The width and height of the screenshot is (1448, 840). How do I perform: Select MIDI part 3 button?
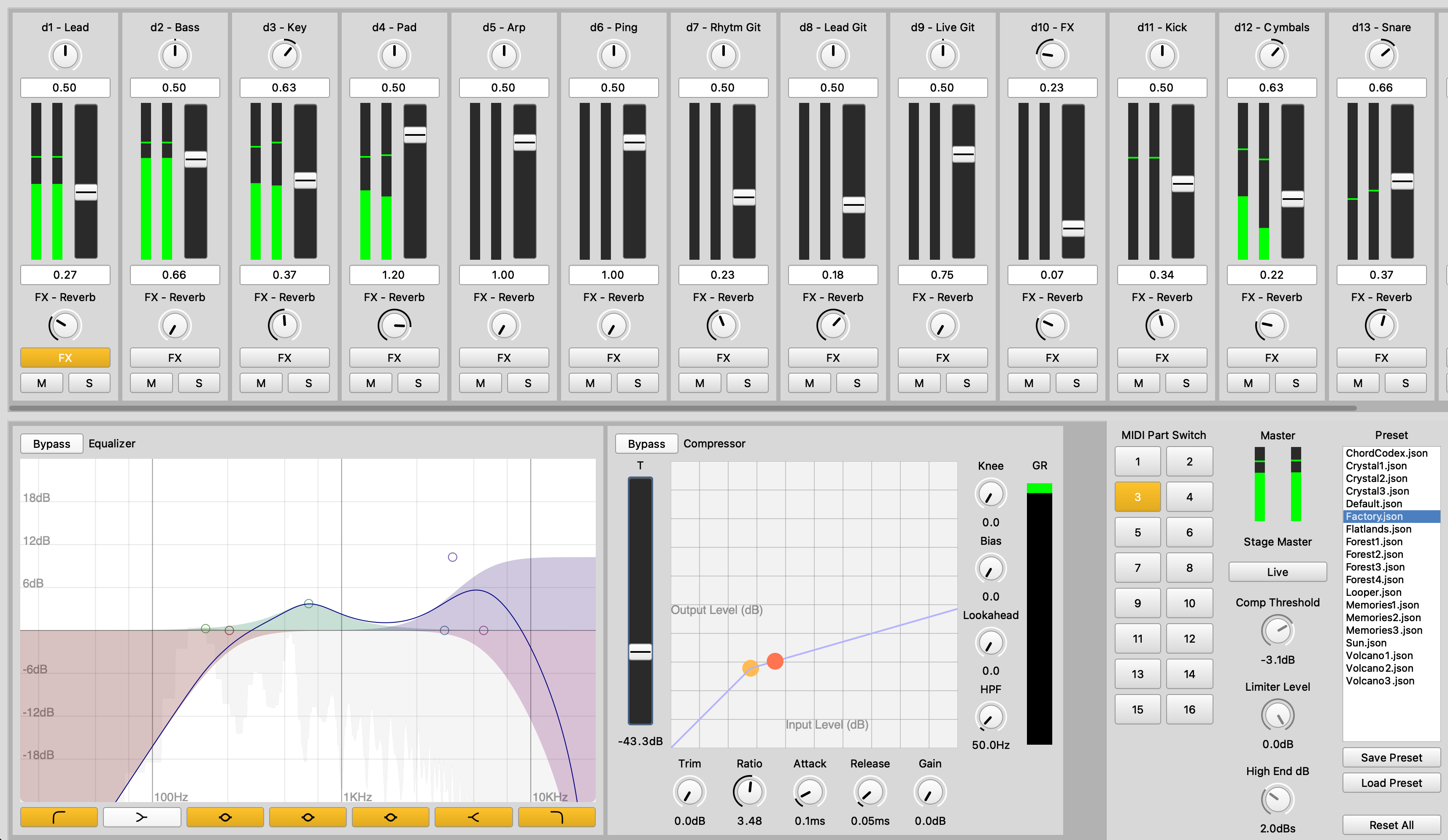coord(1138,497)
